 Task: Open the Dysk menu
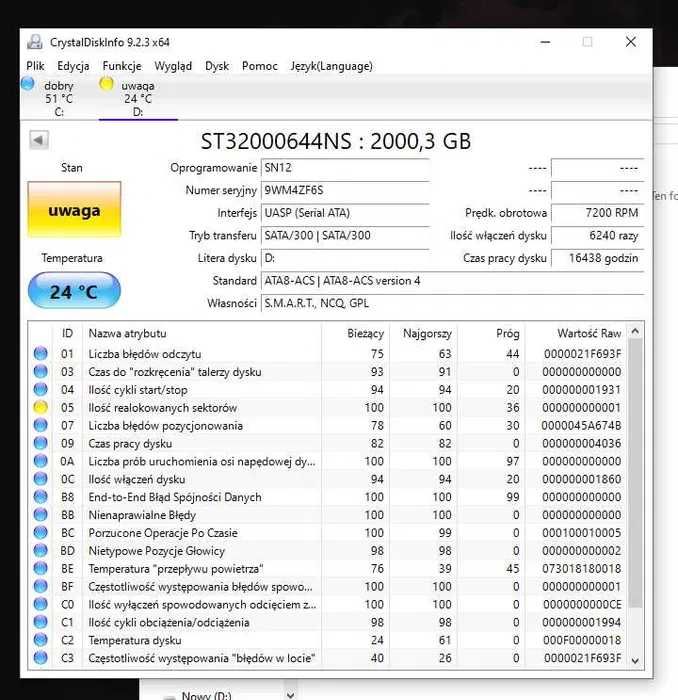[217, 66]
